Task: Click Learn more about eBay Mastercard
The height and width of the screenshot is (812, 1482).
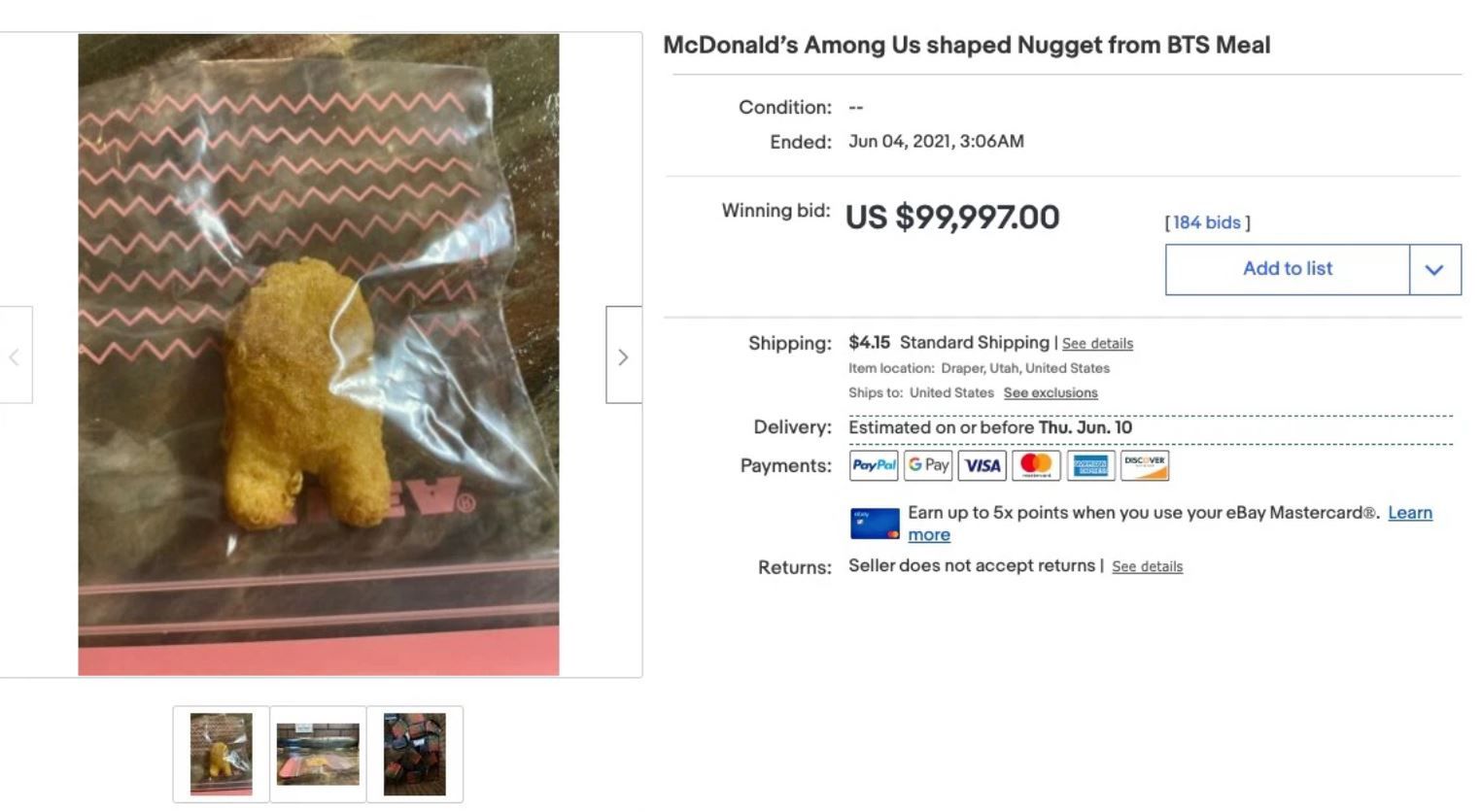Action: pos(1170,524)
